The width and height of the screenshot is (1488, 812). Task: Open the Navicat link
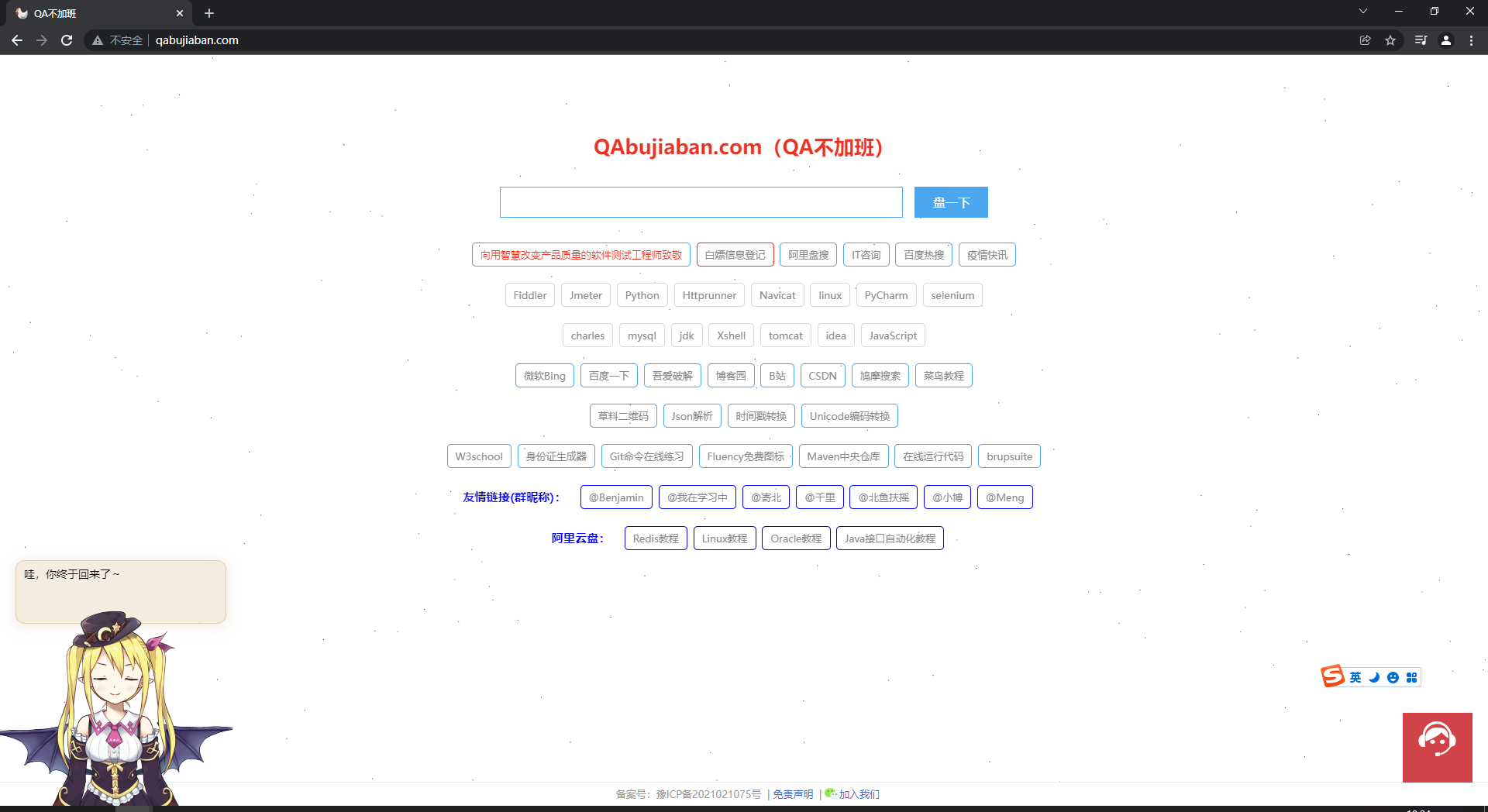coord(777,295)
